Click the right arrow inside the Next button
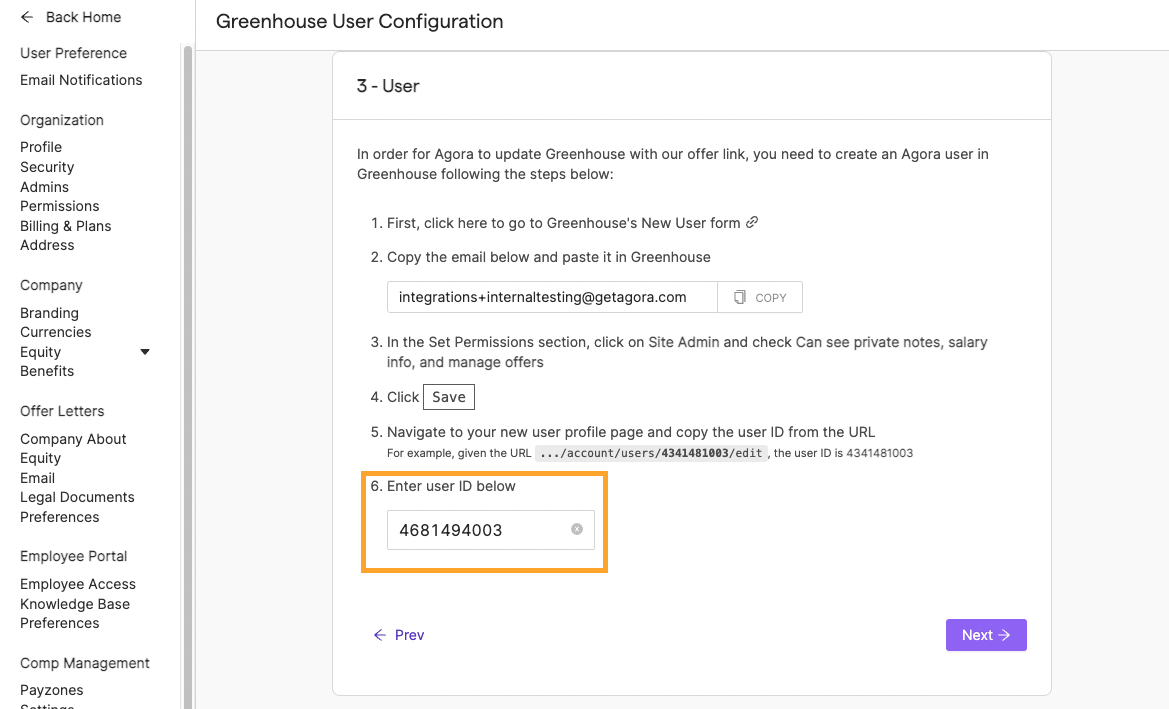Screen dimensions: 1169x709 [x=1004, y=634]
